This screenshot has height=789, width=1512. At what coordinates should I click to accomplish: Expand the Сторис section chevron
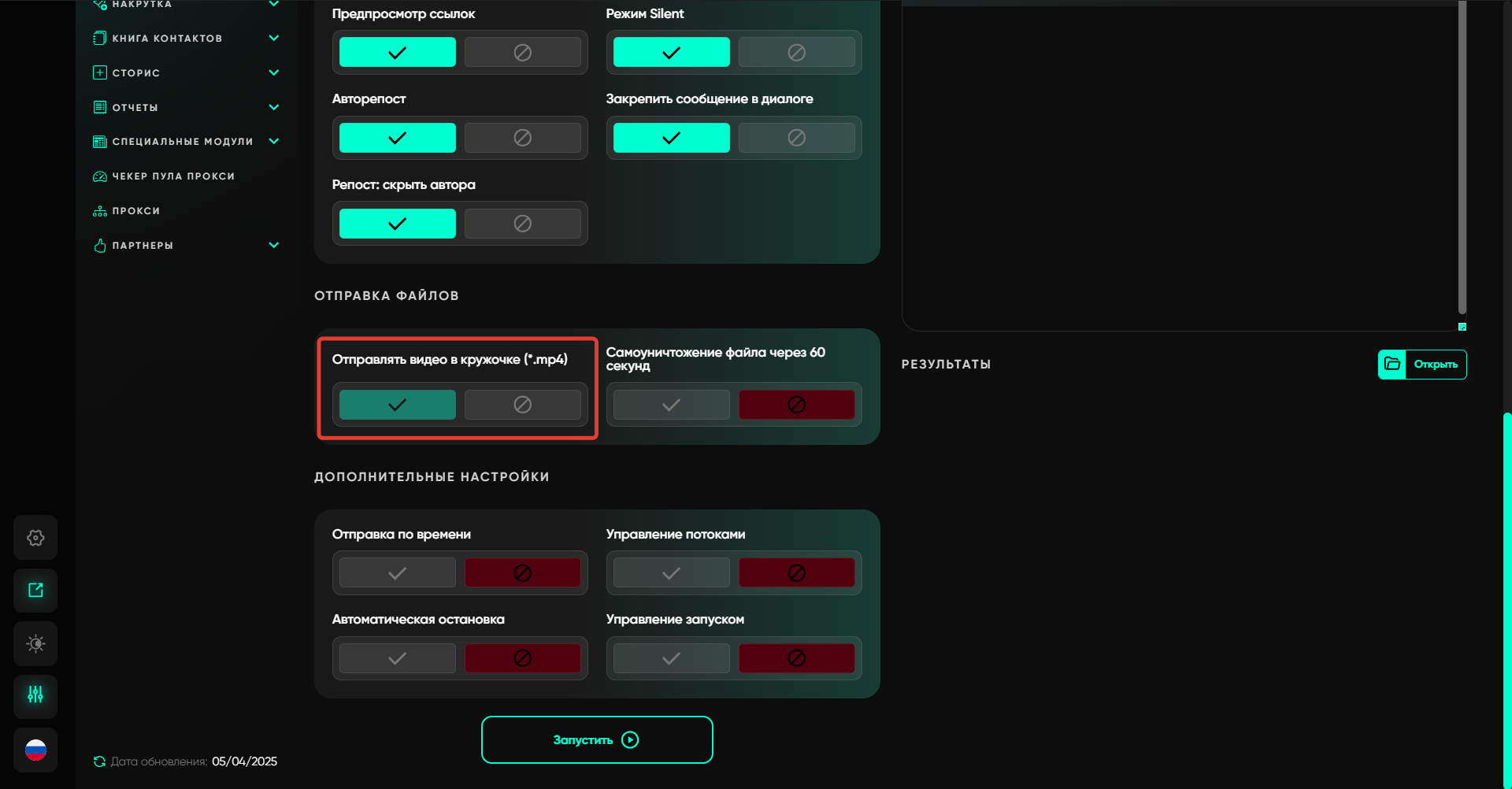273,72
